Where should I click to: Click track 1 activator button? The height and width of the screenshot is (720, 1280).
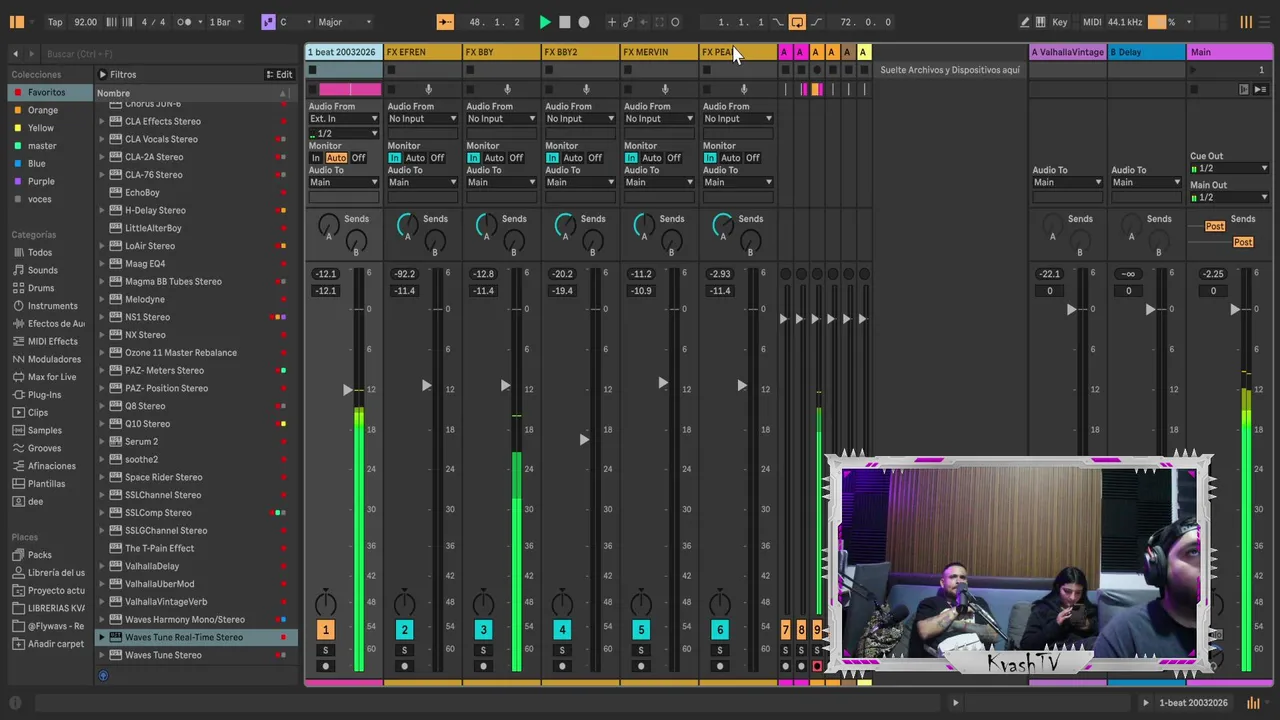coord(325,630)
